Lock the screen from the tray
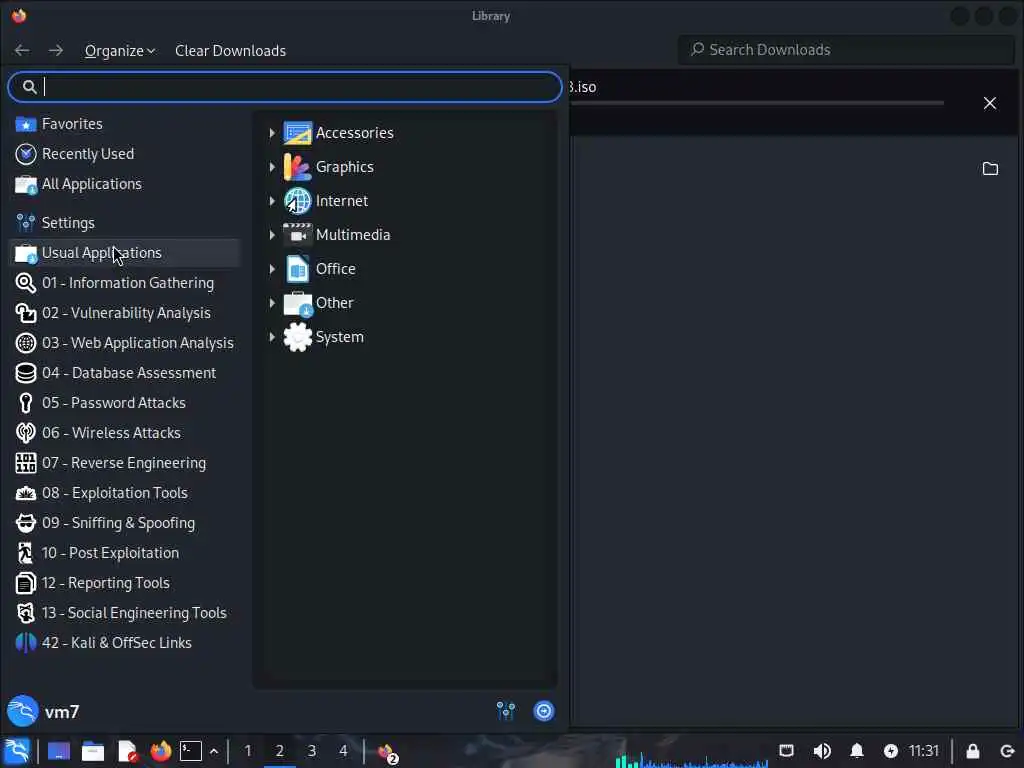The height and width of the screenshot is (768, 1024). 973,751
